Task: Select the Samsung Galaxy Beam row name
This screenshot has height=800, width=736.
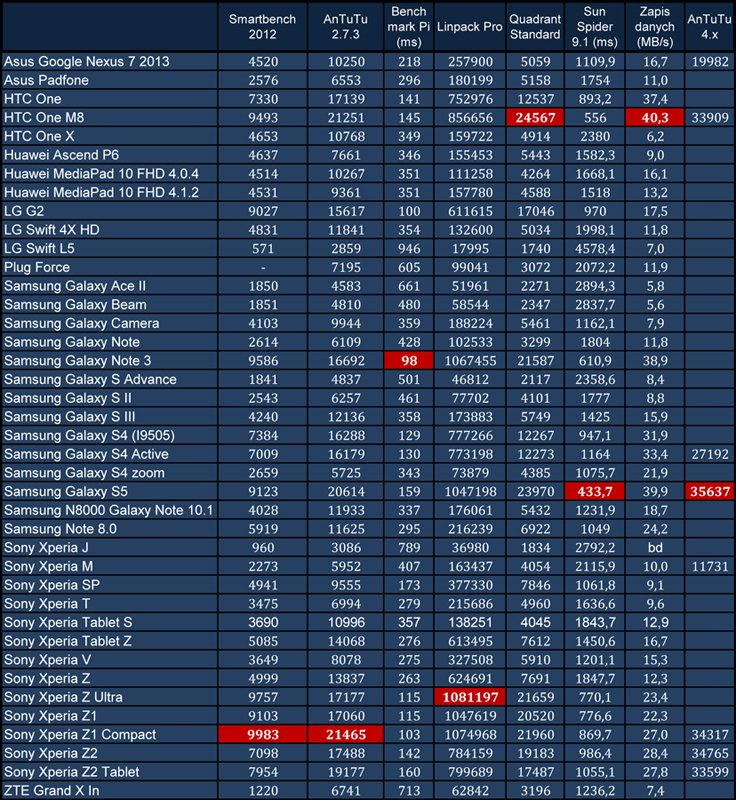Action: tap(75, 305)
